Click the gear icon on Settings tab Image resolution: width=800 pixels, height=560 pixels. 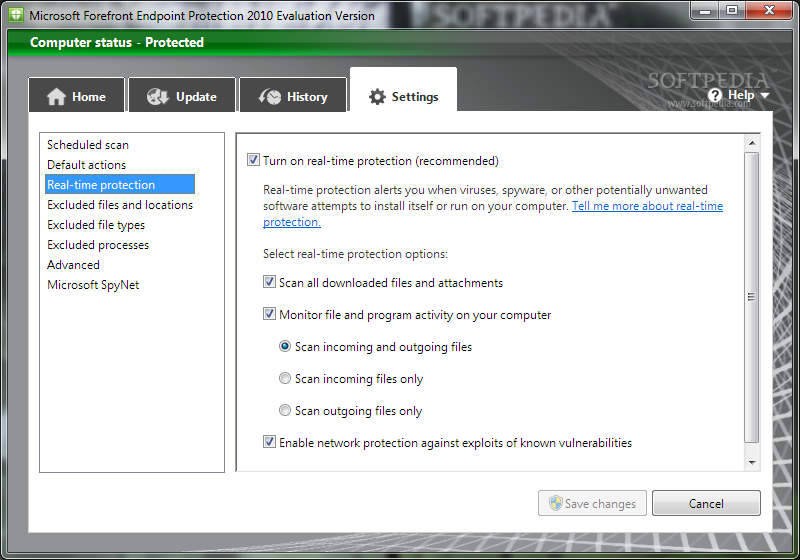[377, 96]
